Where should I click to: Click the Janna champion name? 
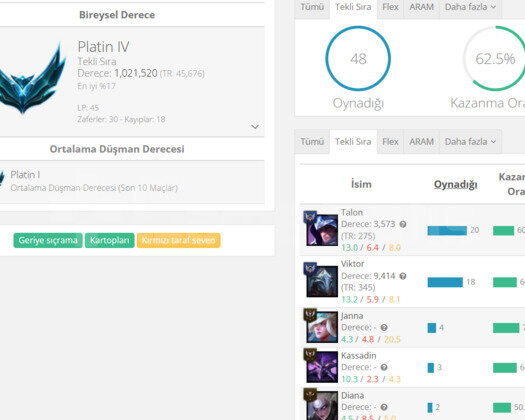click(x=352, y=316)
